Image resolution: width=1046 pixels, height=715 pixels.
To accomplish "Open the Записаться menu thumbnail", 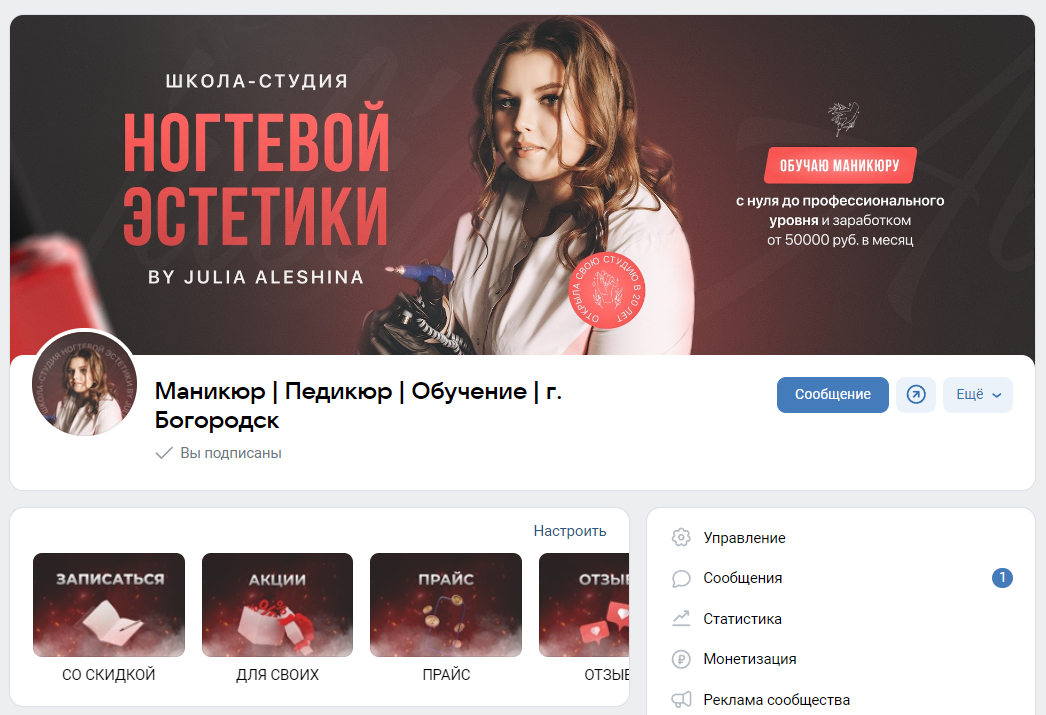I will (109, 605).
